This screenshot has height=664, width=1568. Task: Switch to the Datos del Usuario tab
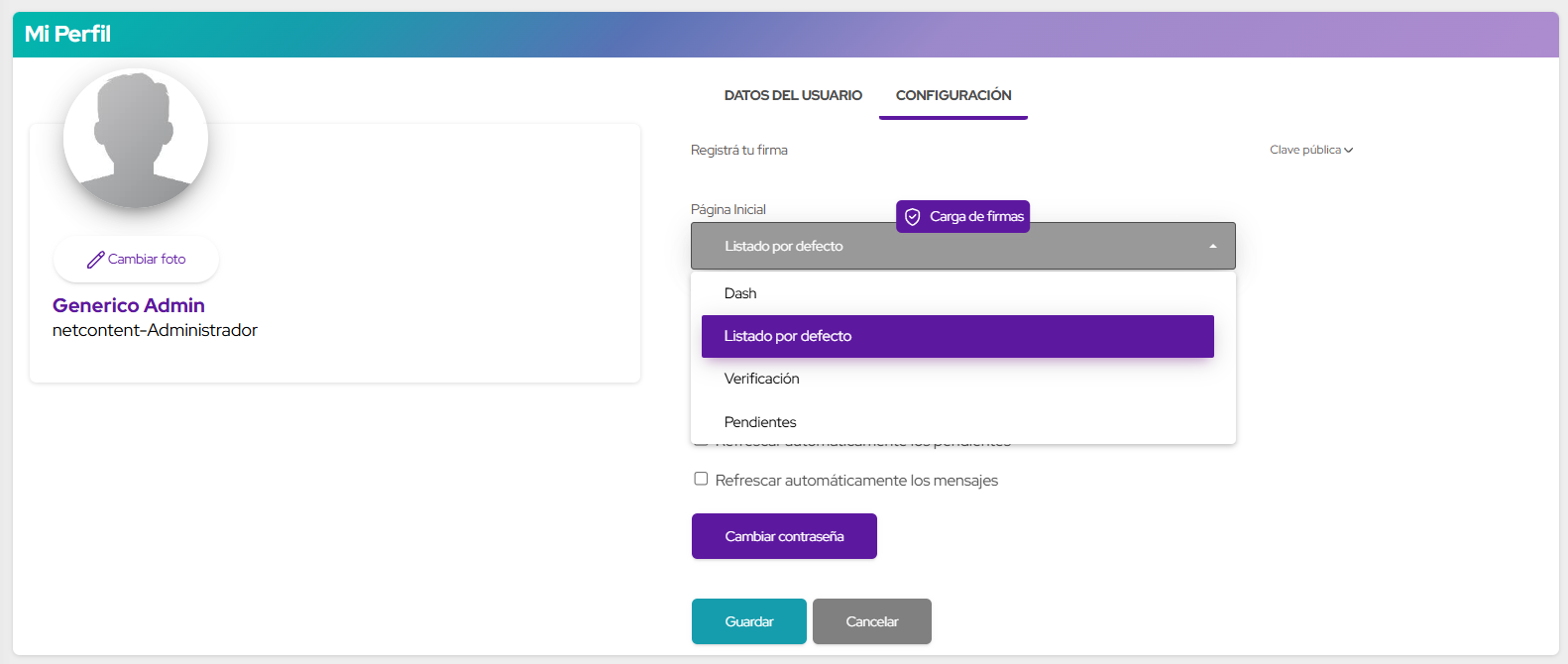pyautogui.click(x=793, y=96)
